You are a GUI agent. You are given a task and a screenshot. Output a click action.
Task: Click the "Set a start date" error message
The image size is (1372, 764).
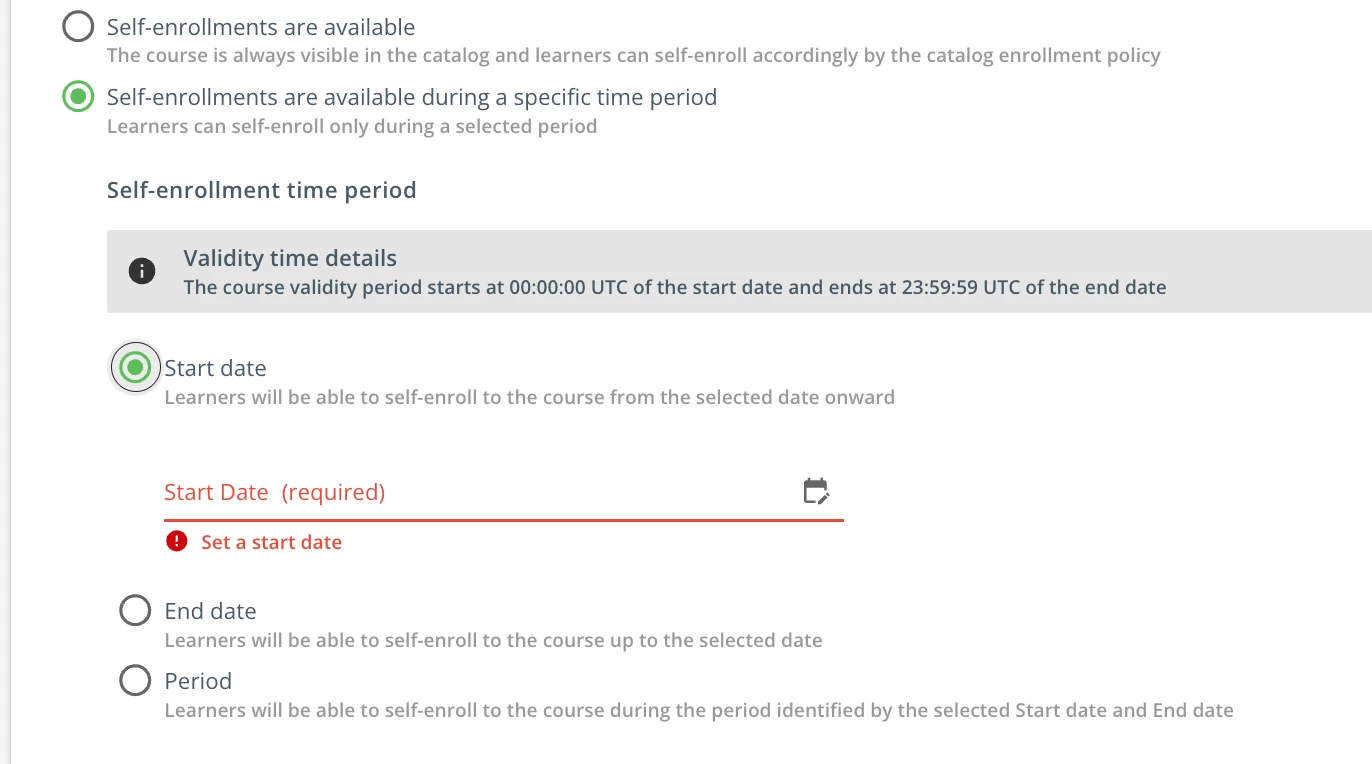[x=271, y=542]
